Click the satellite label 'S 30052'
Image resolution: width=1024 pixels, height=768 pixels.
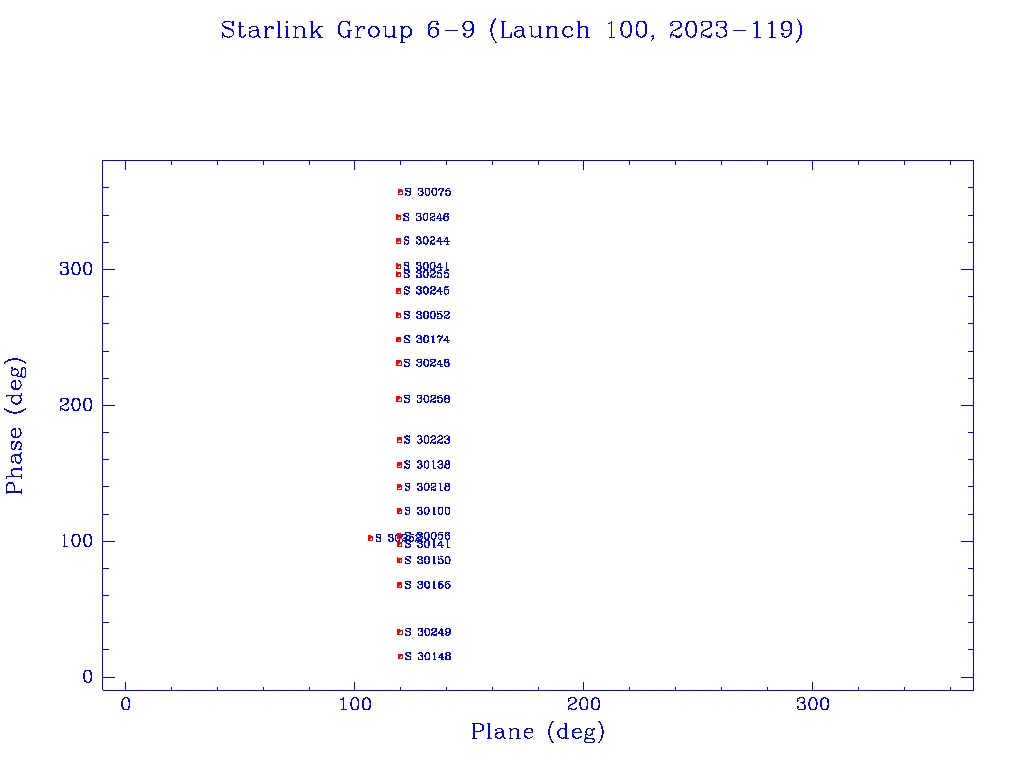pos(426,315)
